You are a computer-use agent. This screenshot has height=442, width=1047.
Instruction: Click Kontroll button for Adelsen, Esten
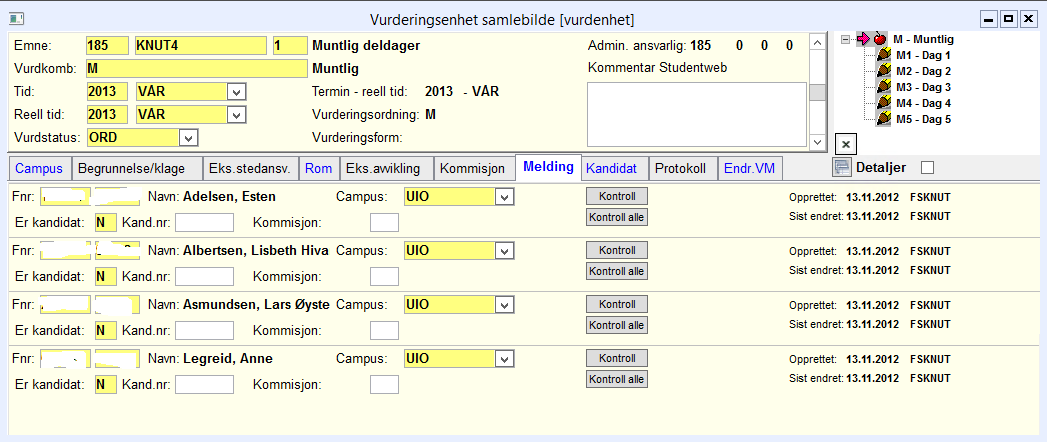[617, 196]
